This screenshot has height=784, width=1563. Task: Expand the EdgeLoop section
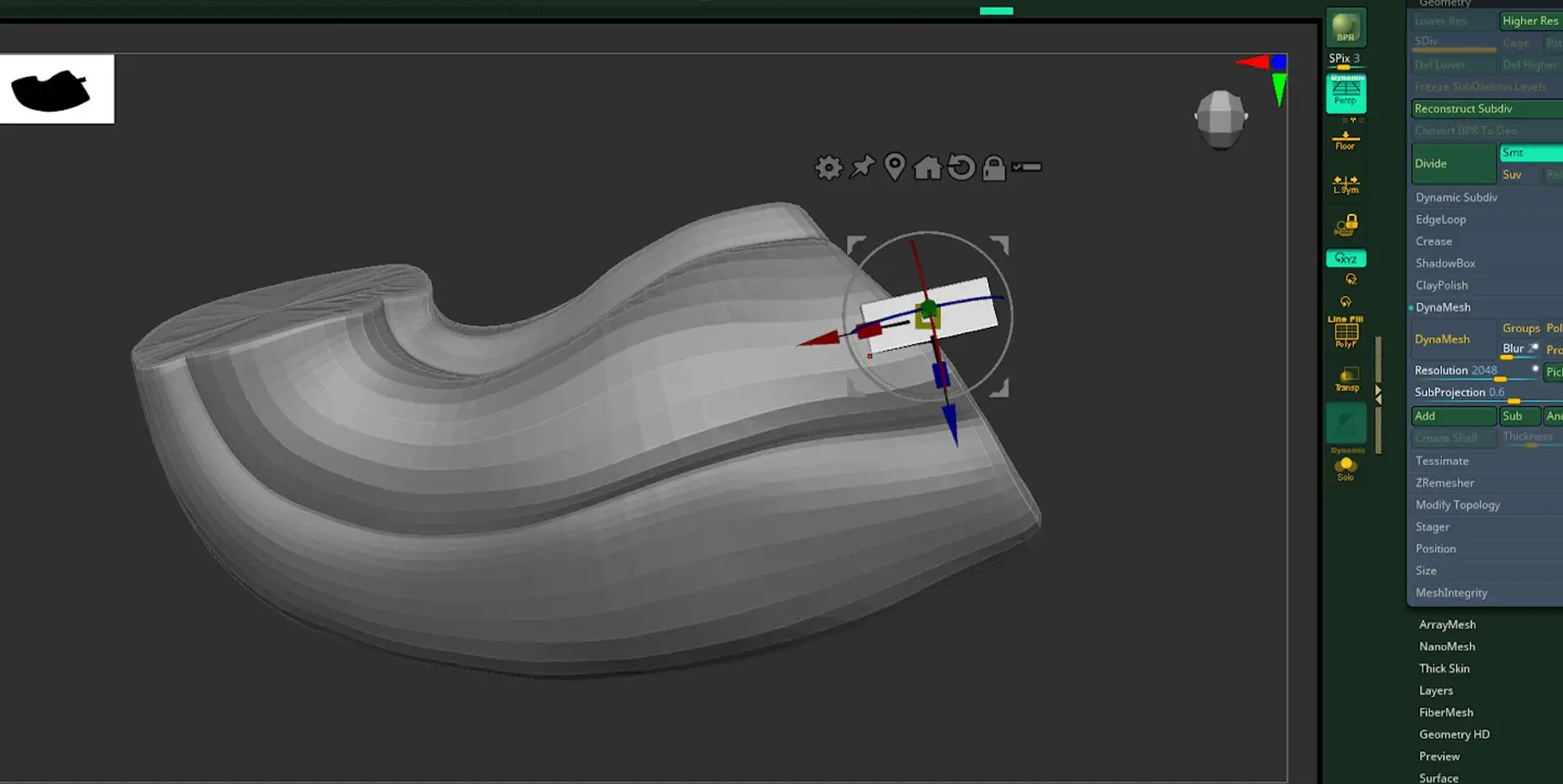(1440, 220)
